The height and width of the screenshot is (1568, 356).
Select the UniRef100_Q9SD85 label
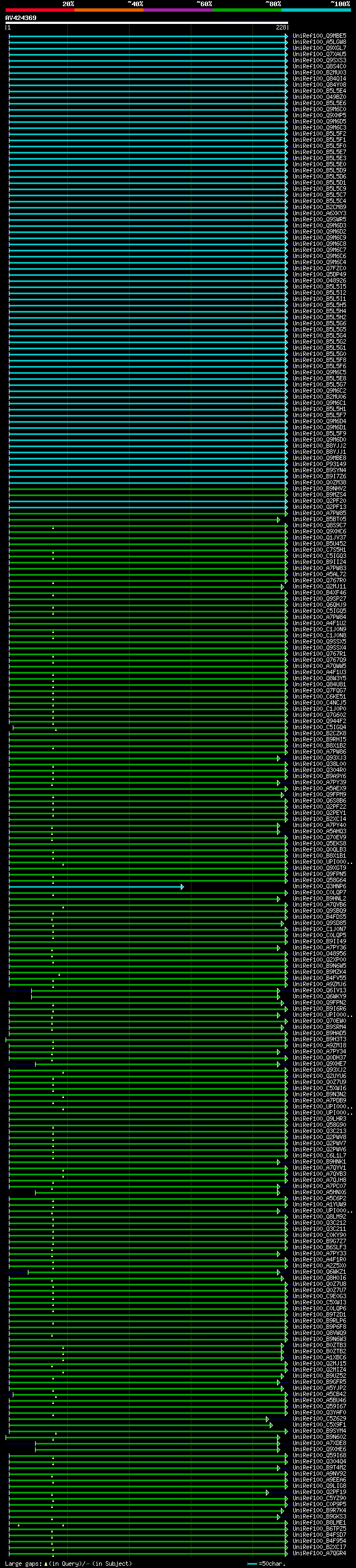click(319, 923)
